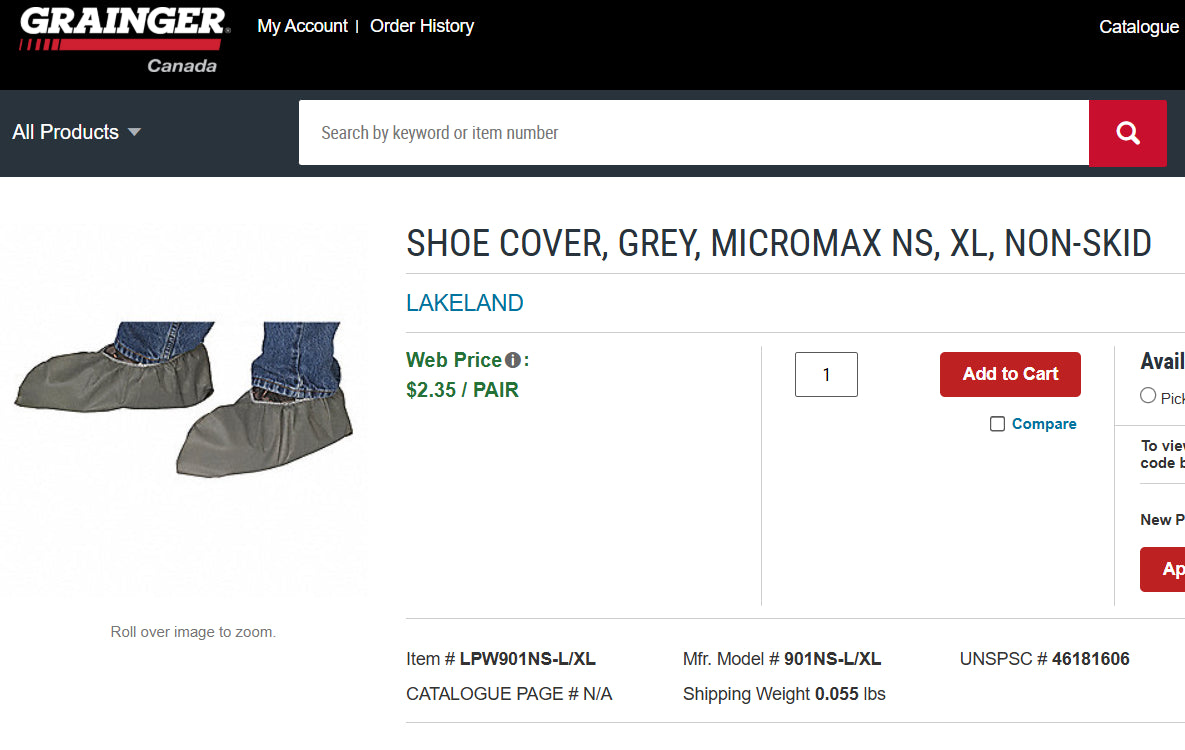The image size is (1185, 750).
Task: Click the UNSPSC code 46181606
Action: [1090, 659]
